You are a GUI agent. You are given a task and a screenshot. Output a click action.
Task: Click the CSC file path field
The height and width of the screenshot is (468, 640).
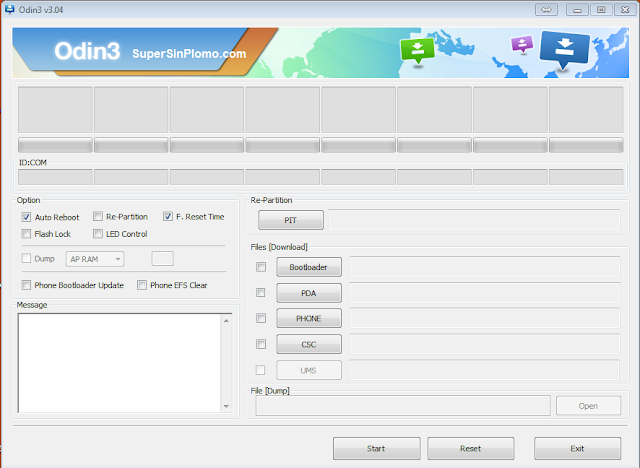coord(485,344)
